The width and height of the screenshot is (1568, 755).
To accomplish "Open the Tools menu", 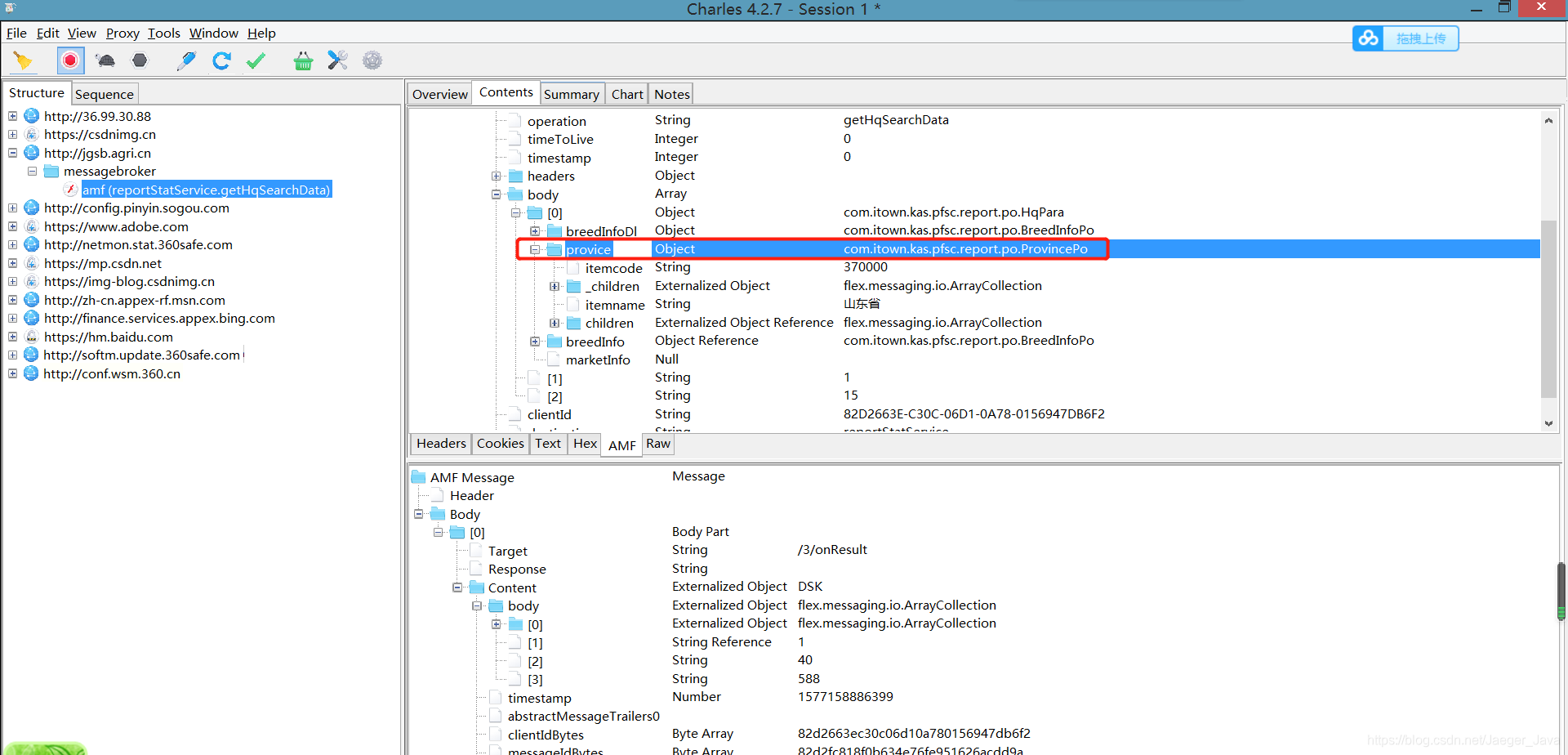I will 163,34.
